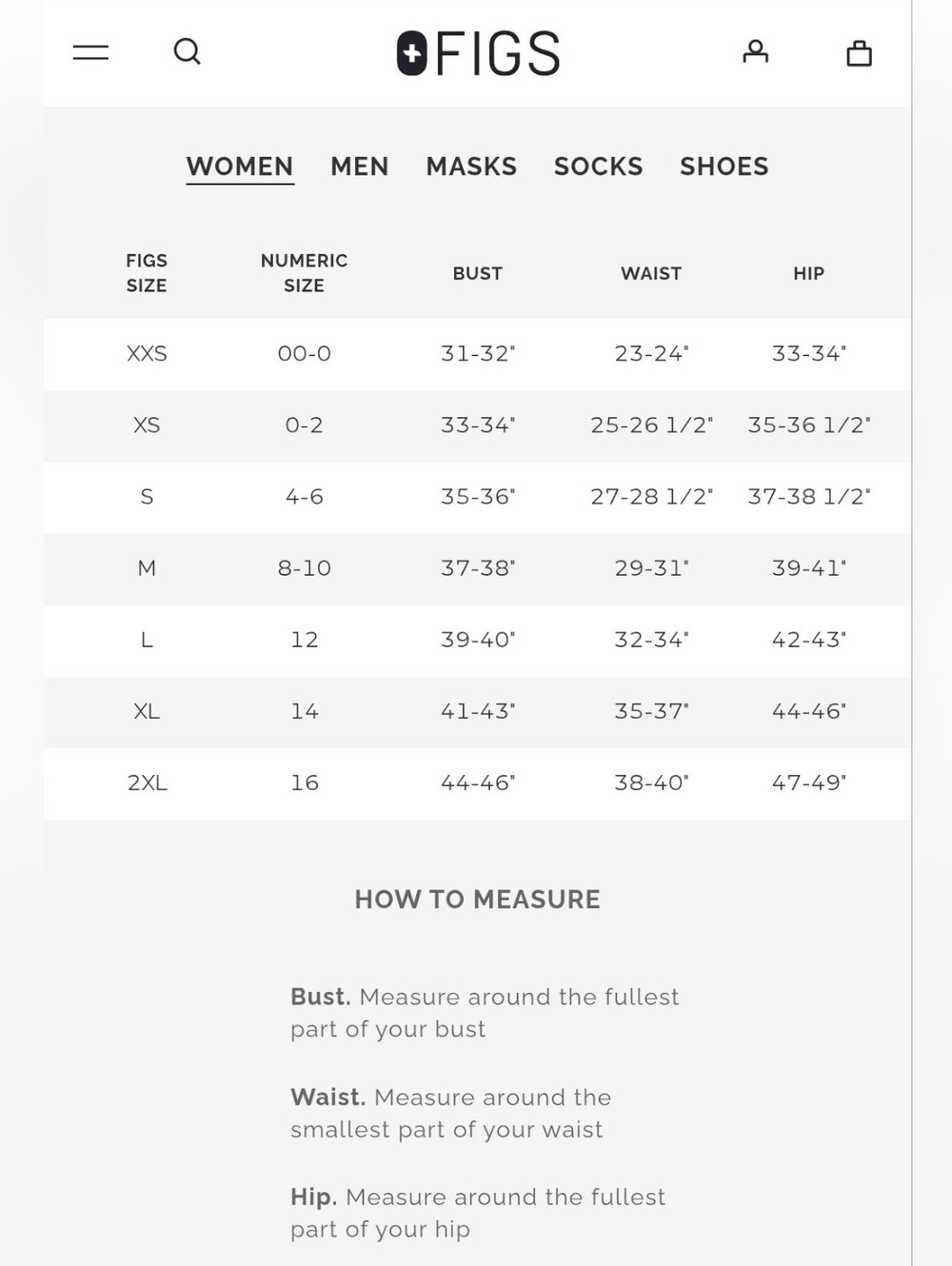Open the SHOES size tab
This screenshot has height=1266, width=952.
pos(724,167)
